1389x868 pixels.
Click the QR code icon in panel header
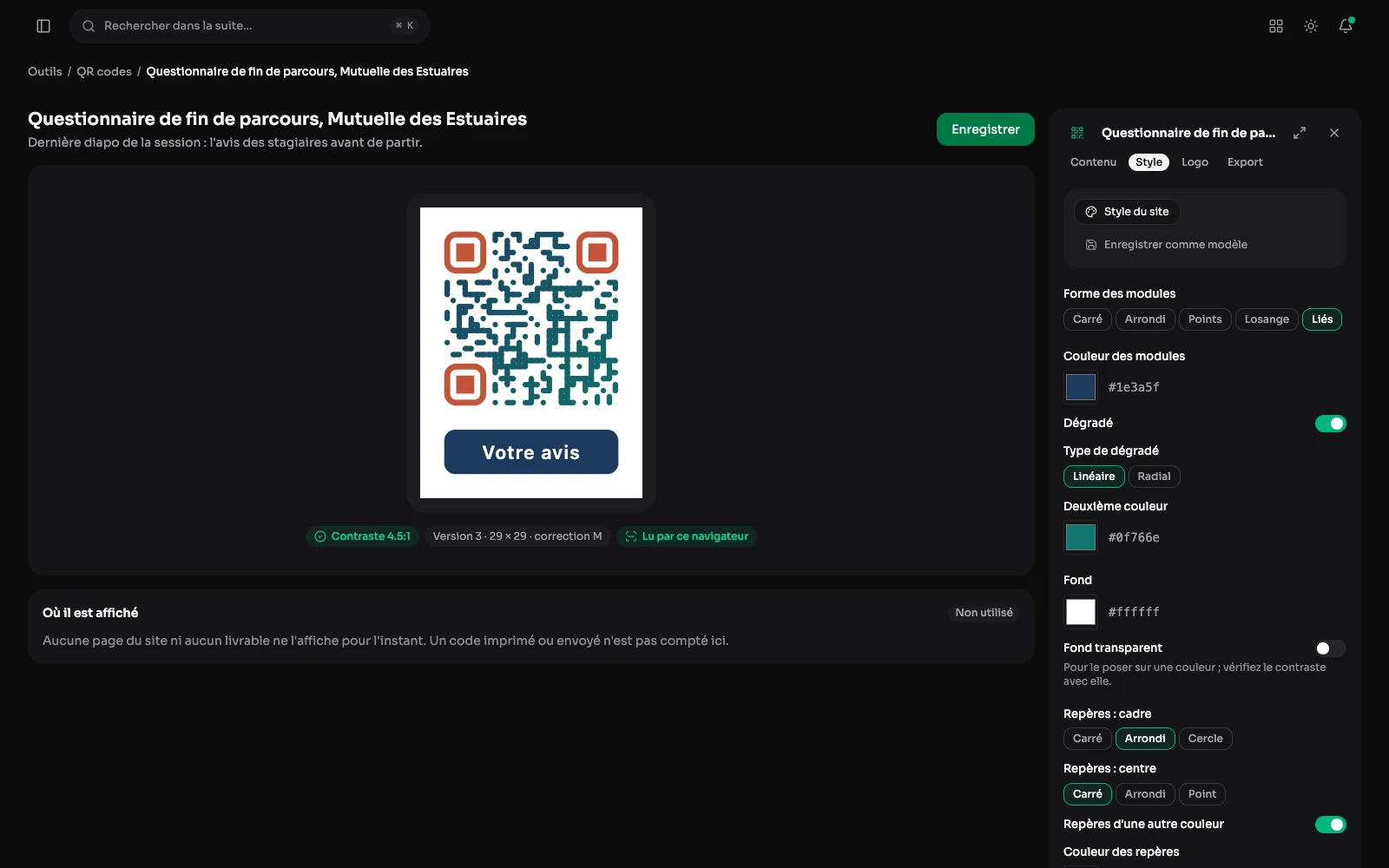(x=1077, y=133)
